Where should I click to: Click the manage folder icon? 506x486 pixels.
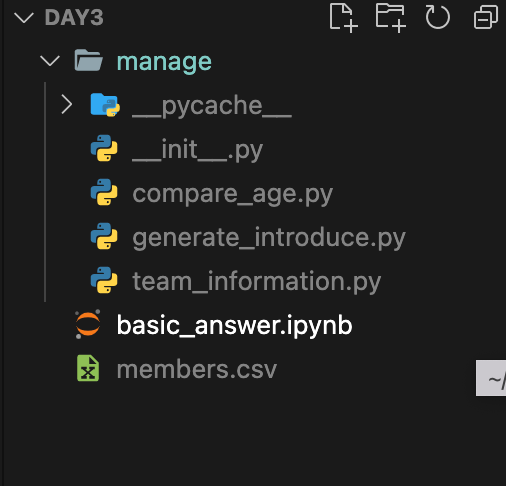click(88, 60)
